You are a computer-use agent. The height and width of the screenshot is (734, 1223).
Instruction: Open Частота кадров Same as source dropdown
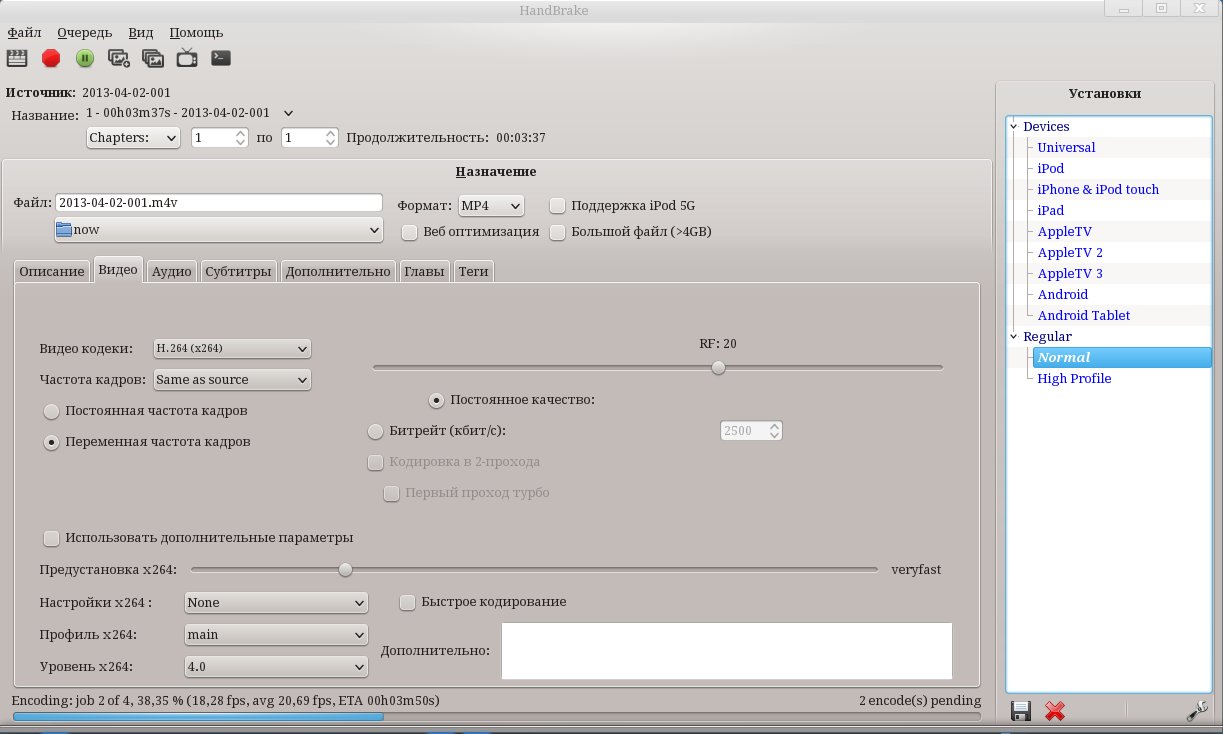click(x=232, y=380)
